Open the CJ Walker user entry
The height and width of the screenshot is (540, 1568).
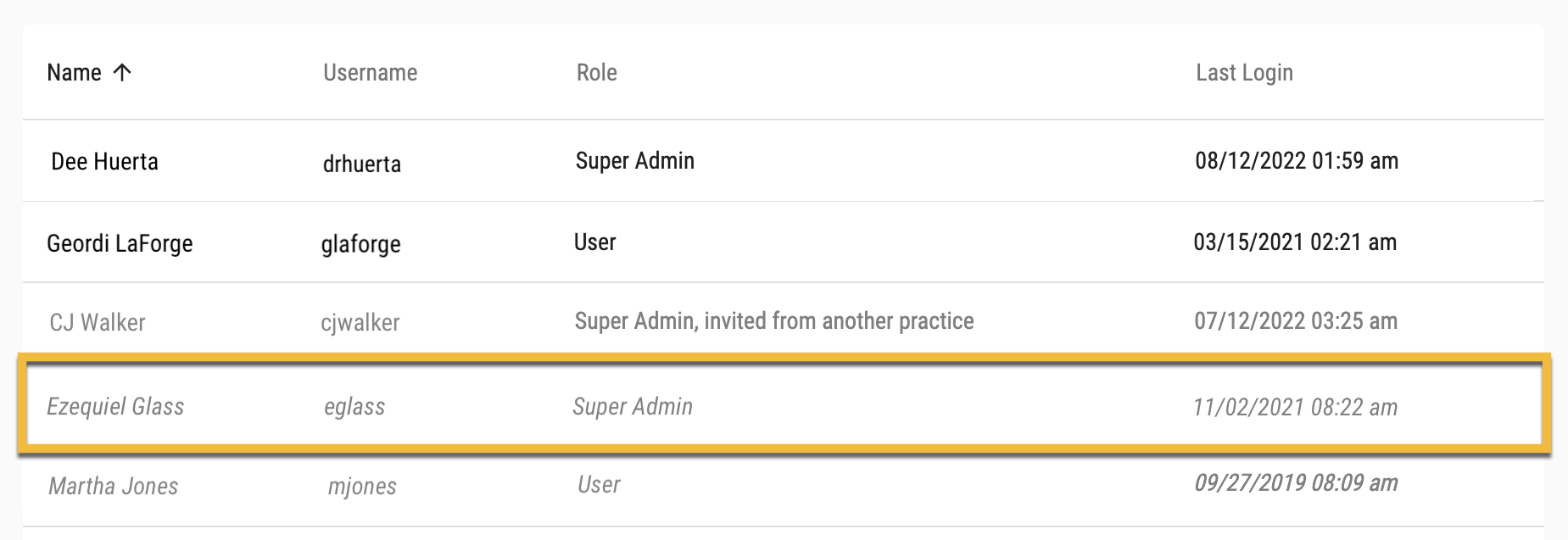tap(783, 321)
